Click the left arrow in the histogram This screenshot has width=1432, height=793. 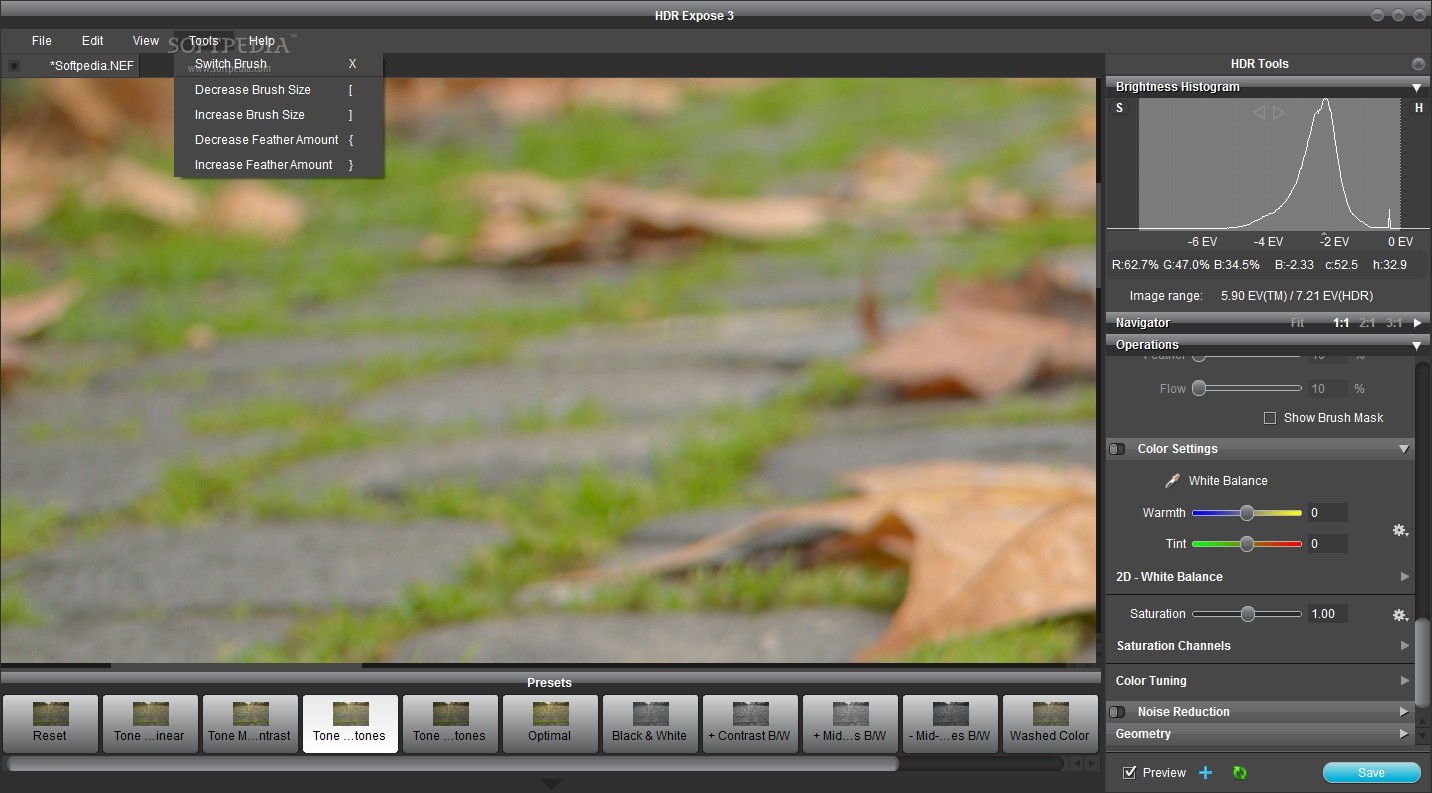click(1259, 113)
